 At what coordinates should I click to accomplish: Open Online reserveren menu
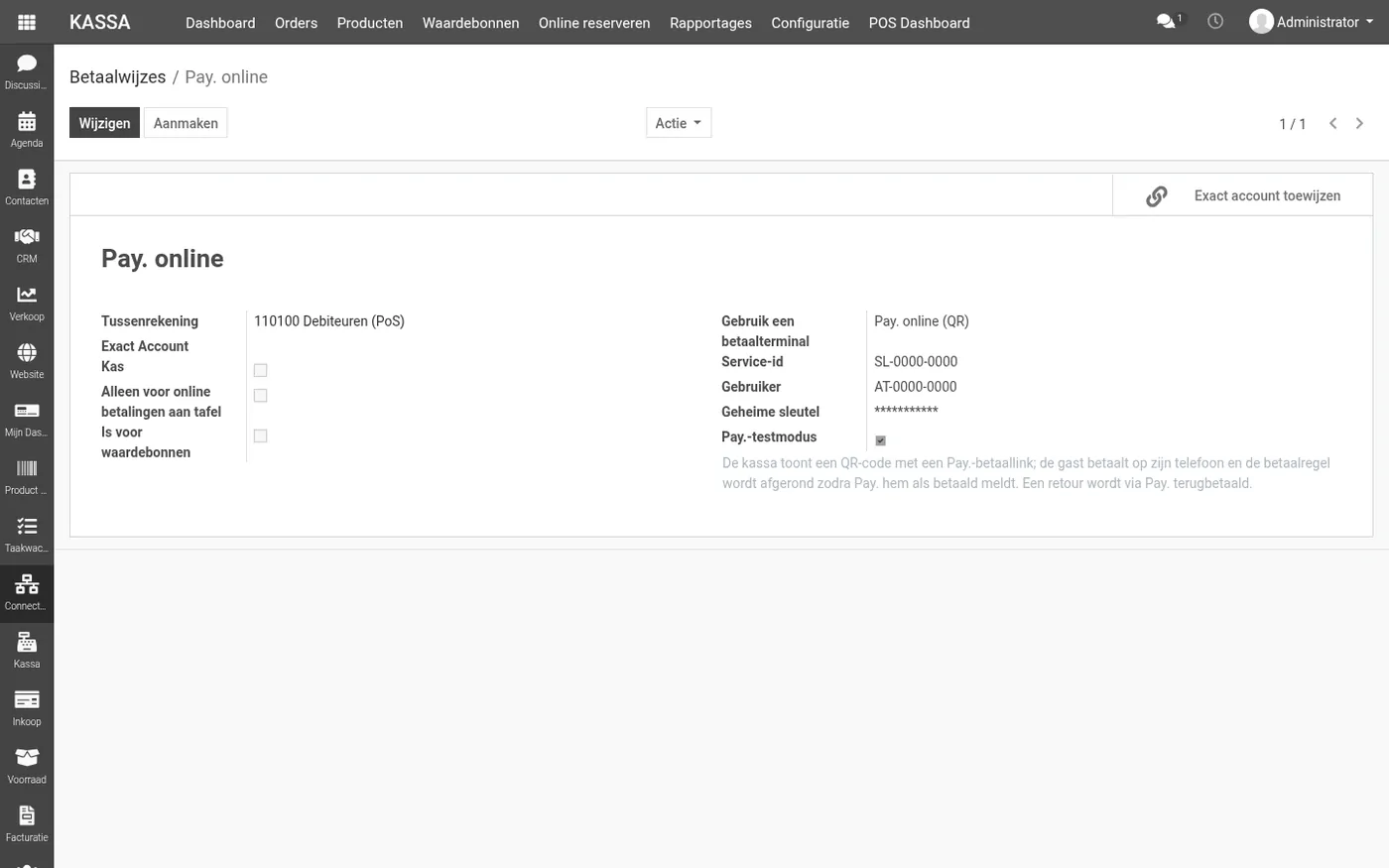tap(594, 22)
